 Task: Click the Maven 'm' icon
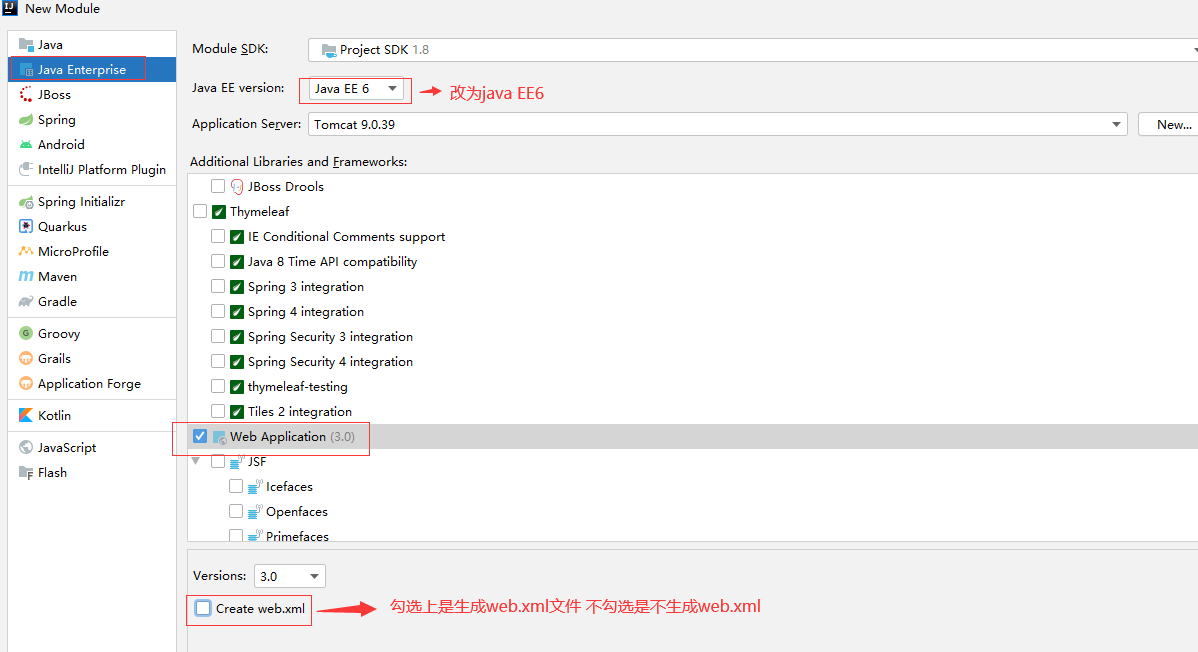click(26, 277)
